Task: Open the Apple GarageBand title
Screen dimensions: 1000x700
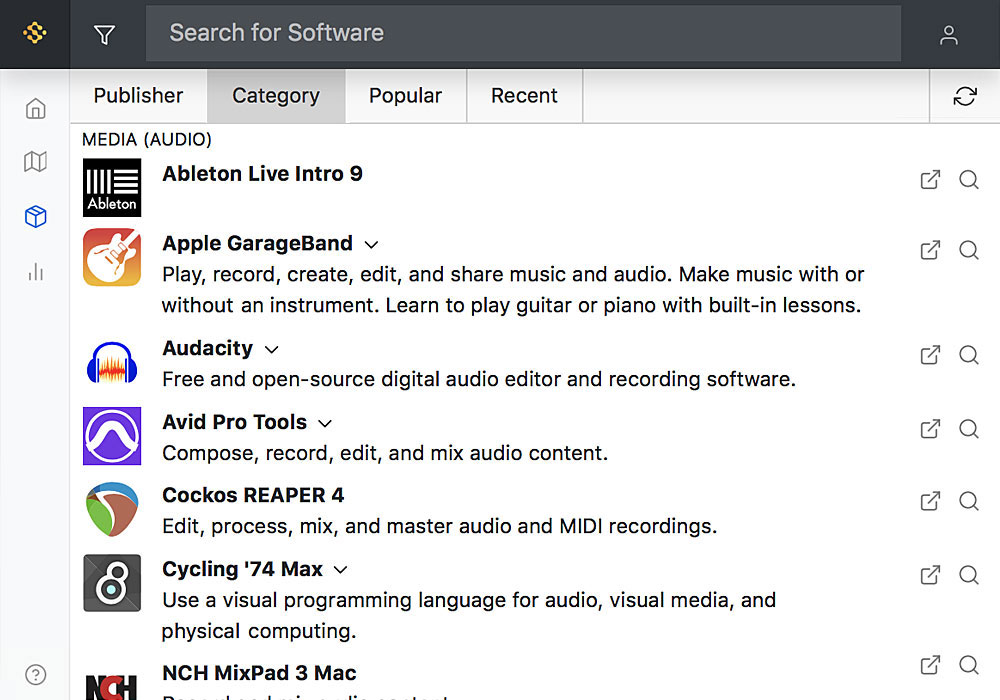Action: (x=257, y=244)
